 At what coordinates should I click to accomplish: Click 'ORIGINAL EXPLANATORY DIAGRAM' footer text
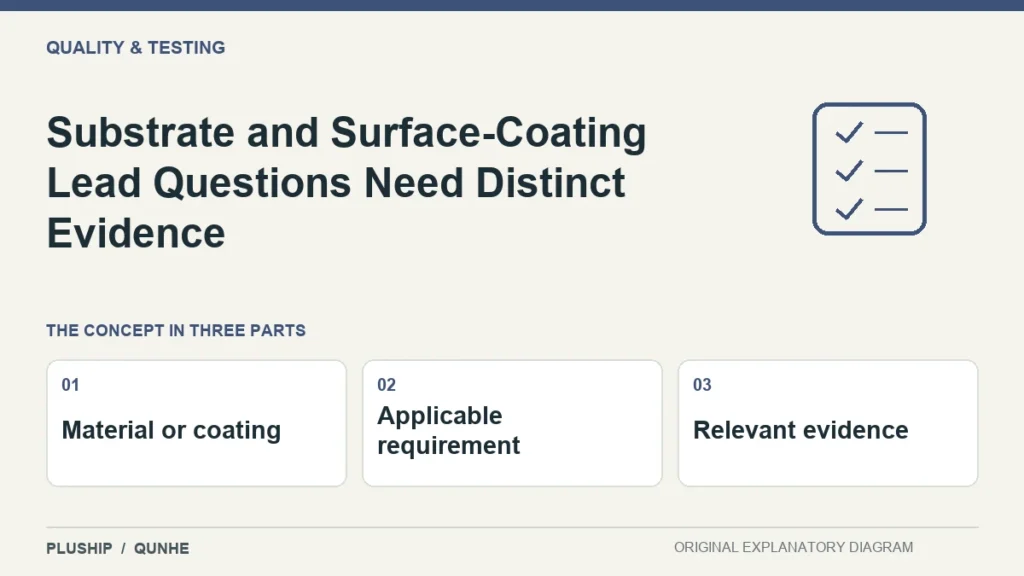pyautogui.click(x=793, y=547)
